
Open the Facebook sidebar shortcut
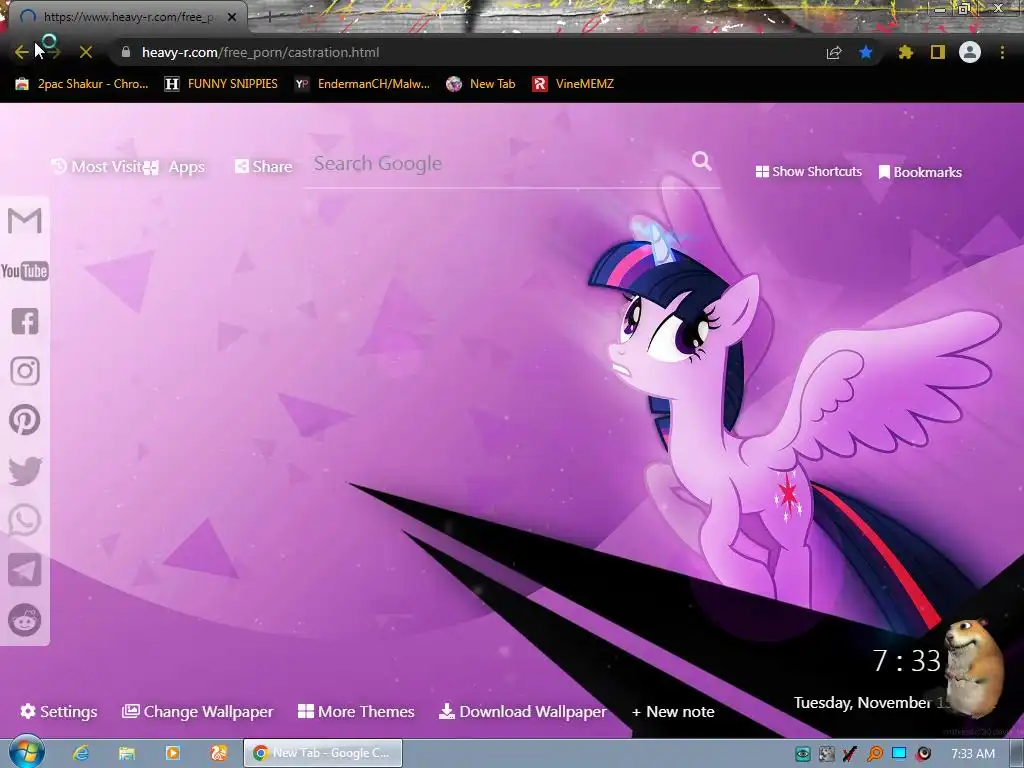(x=25, y=321)
